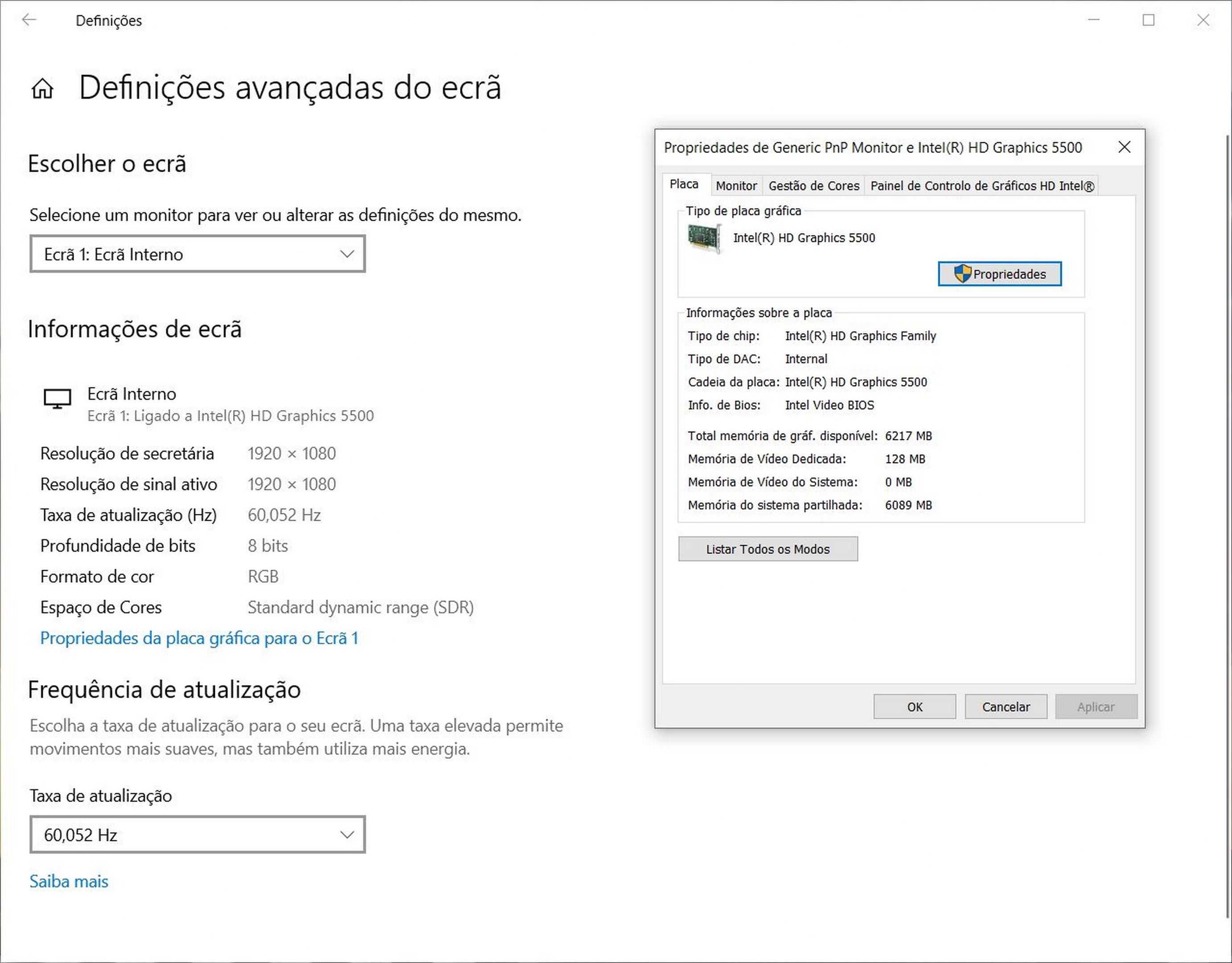Click the Cancelar button
Viewport: 1232px width, 963px height.
point(1006,706)
